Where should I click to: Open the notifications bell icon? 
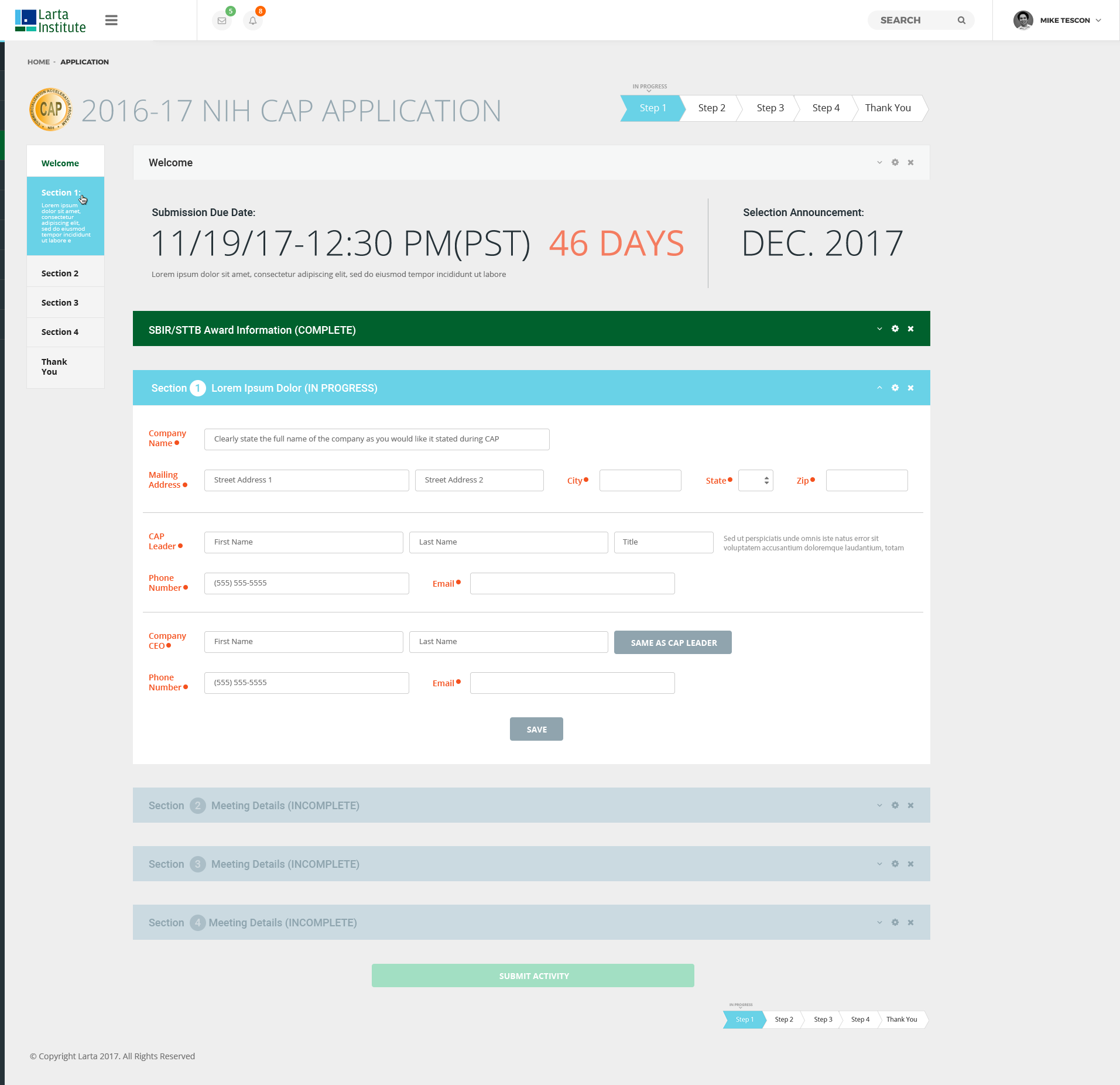[x=253, y=20]
